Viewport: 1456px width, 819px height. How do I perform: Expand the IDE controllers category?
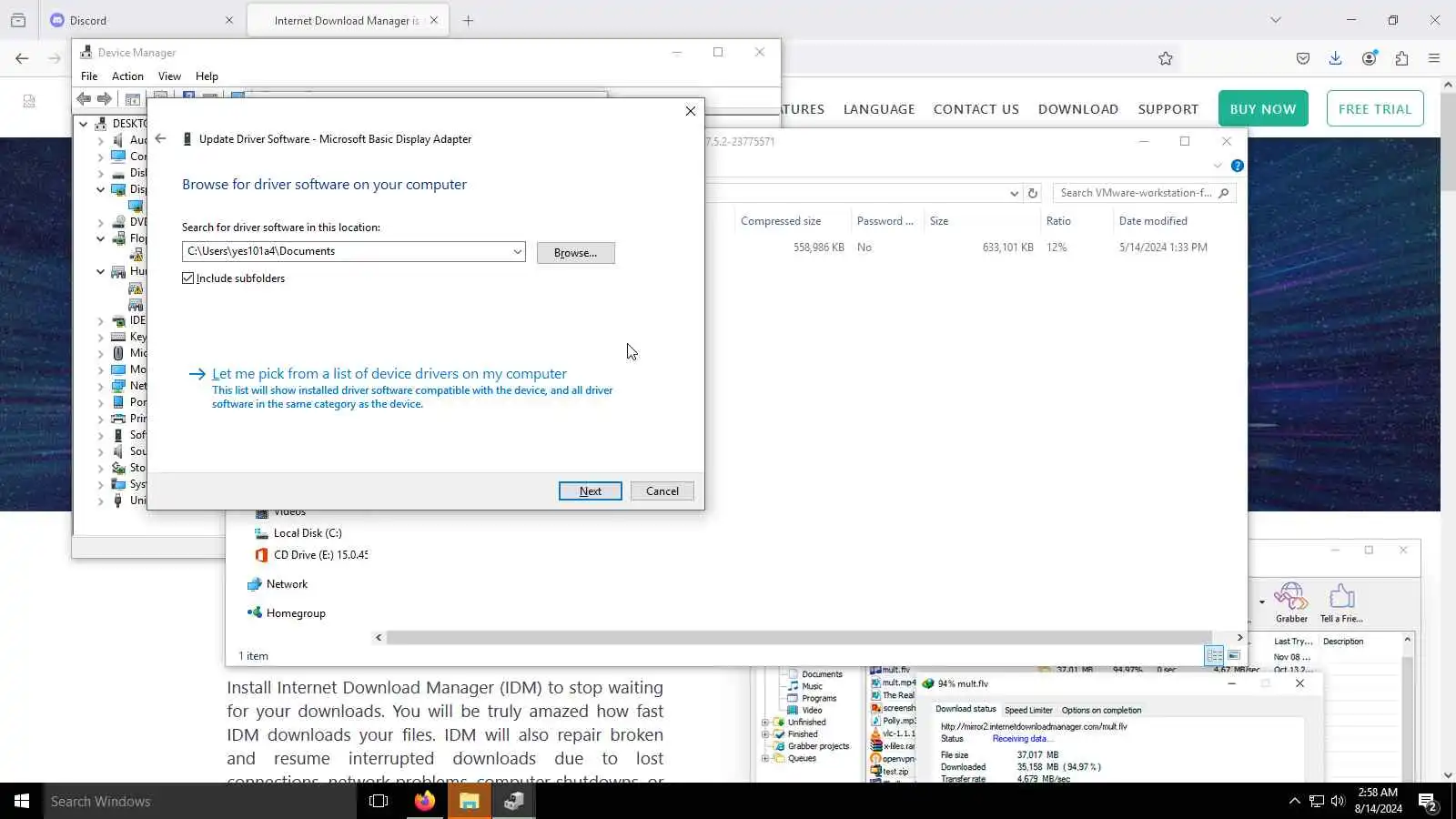click(100, 320)
